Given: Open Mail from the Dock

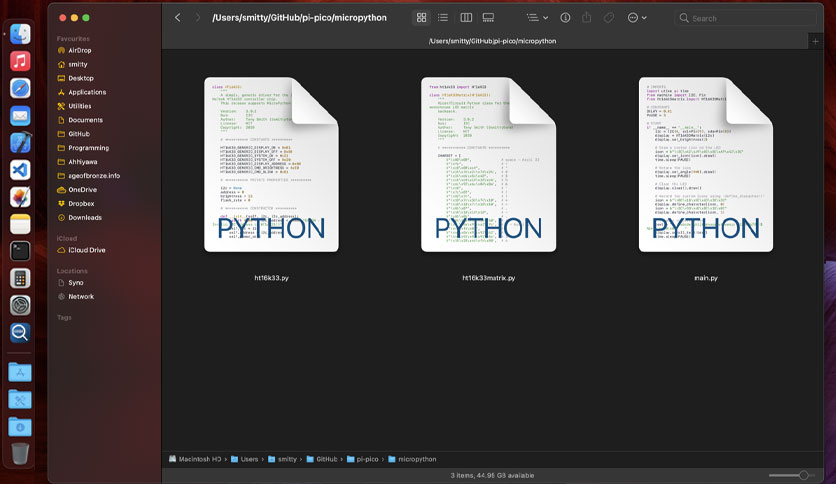Looking at the screenshot, I should (x=20, y=116).
